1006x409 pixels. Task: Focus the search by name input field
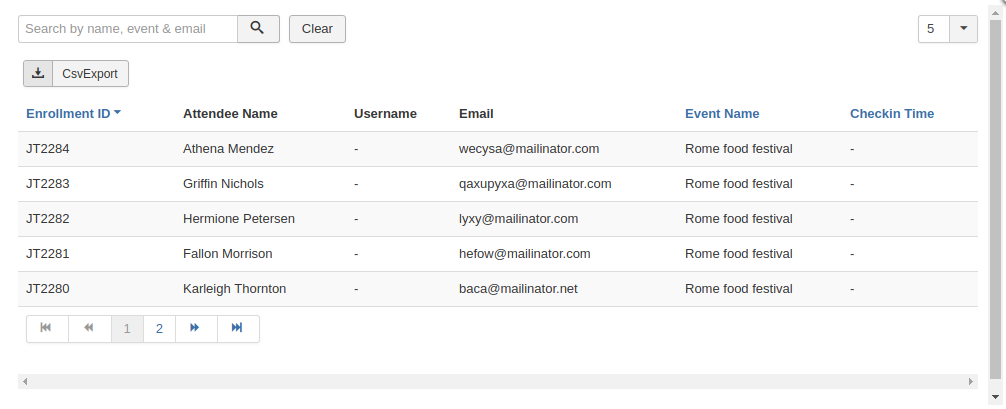click(127, 29)
